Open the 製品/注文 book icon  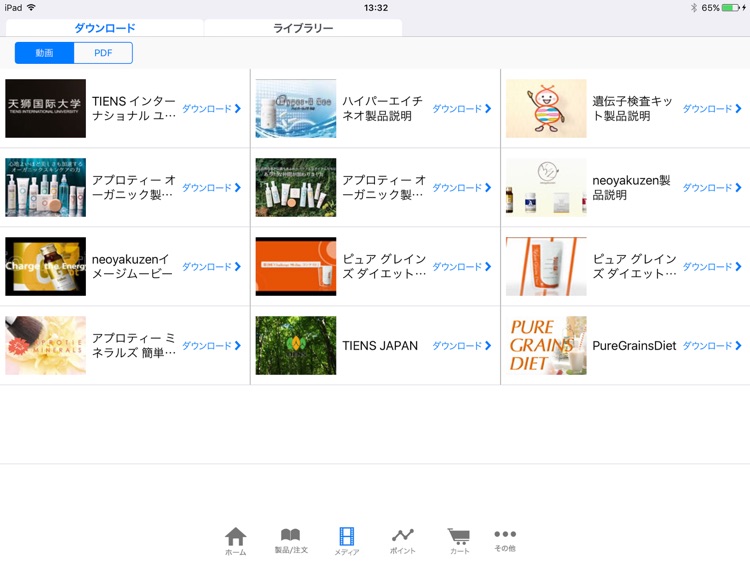coord(291,541)
